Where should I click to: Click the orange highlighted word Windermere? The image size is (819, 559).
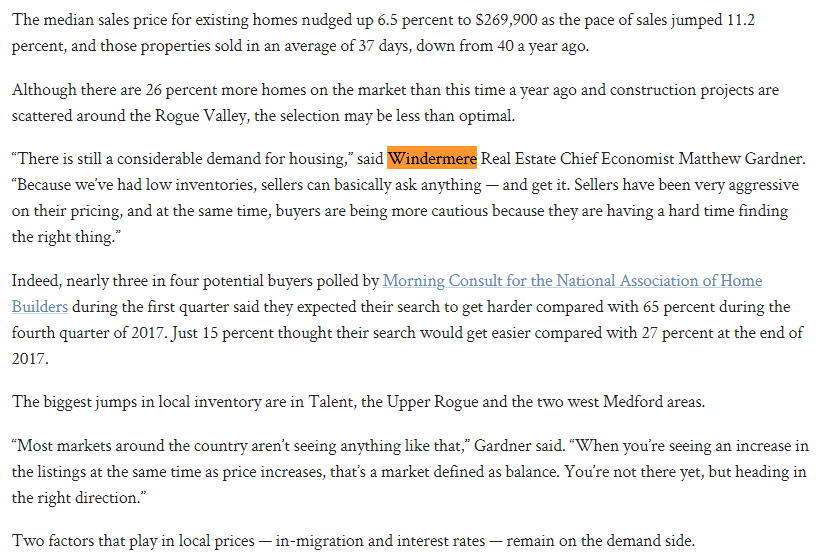click(432, 158)
